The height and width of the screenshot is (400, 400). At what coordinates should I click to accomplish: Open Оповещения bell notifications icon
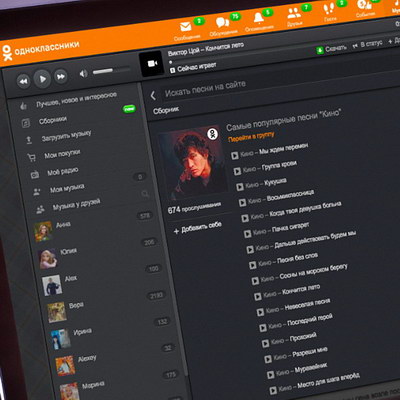(x=258, y=18)
